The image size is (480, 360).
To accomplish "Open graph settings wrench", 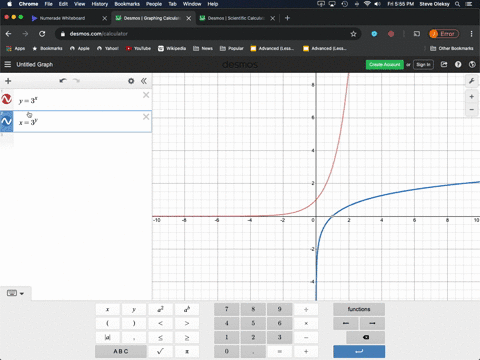I will (x=472, y=81).
